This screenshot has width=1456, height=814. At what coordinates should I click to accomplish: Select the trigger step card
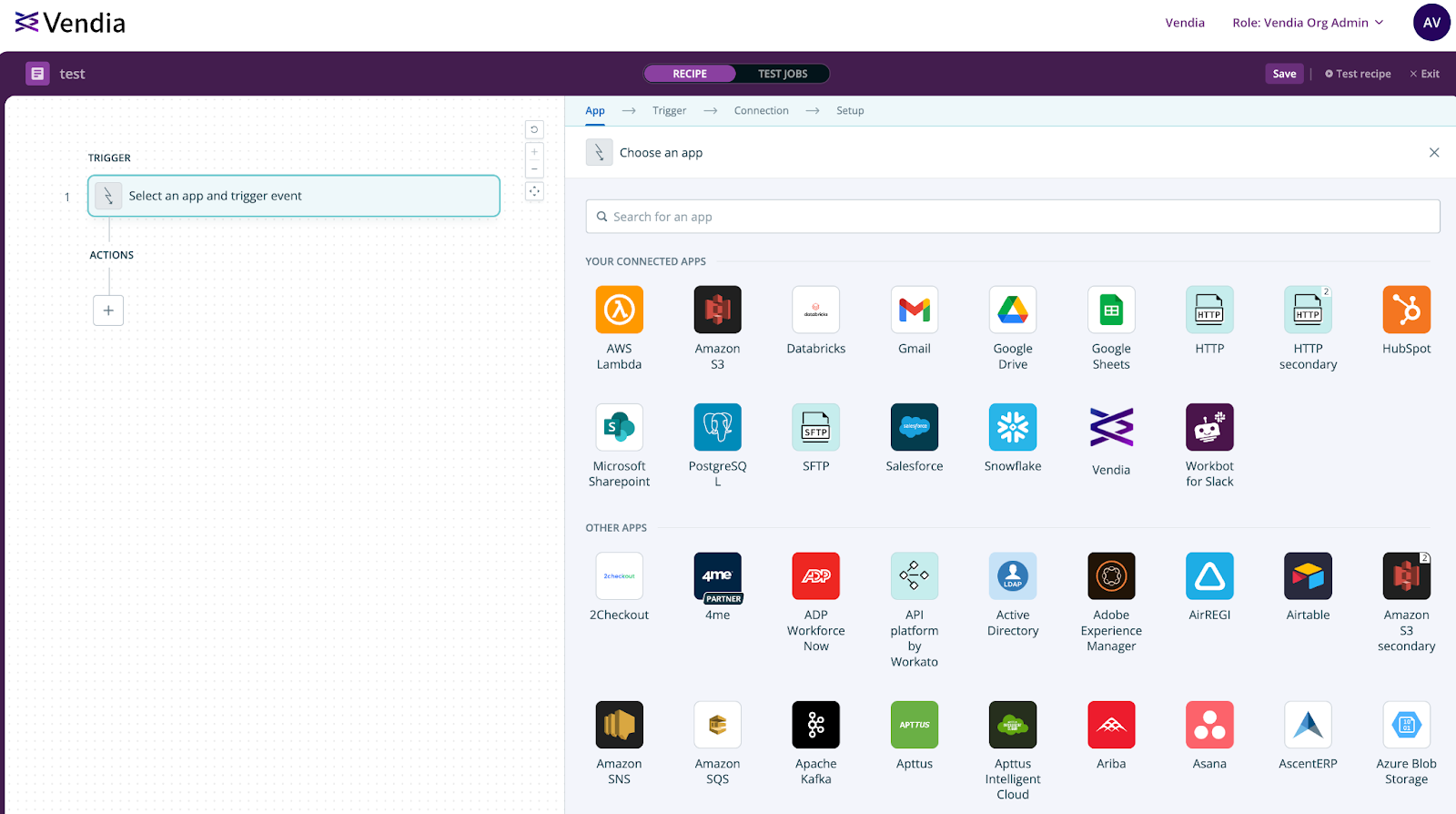click(x=294, y=196)
